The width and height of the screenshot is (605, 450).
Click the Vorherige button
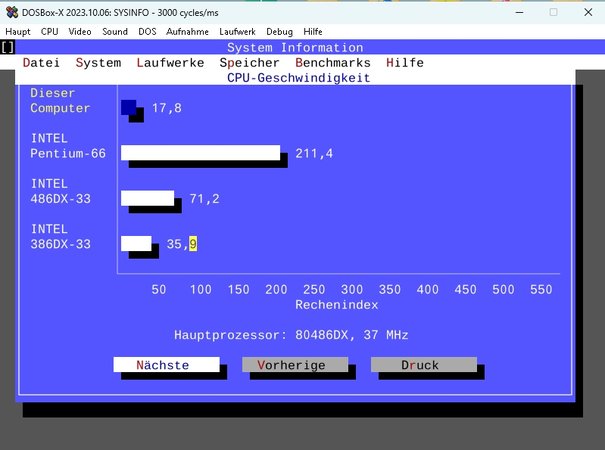(295, 365)
